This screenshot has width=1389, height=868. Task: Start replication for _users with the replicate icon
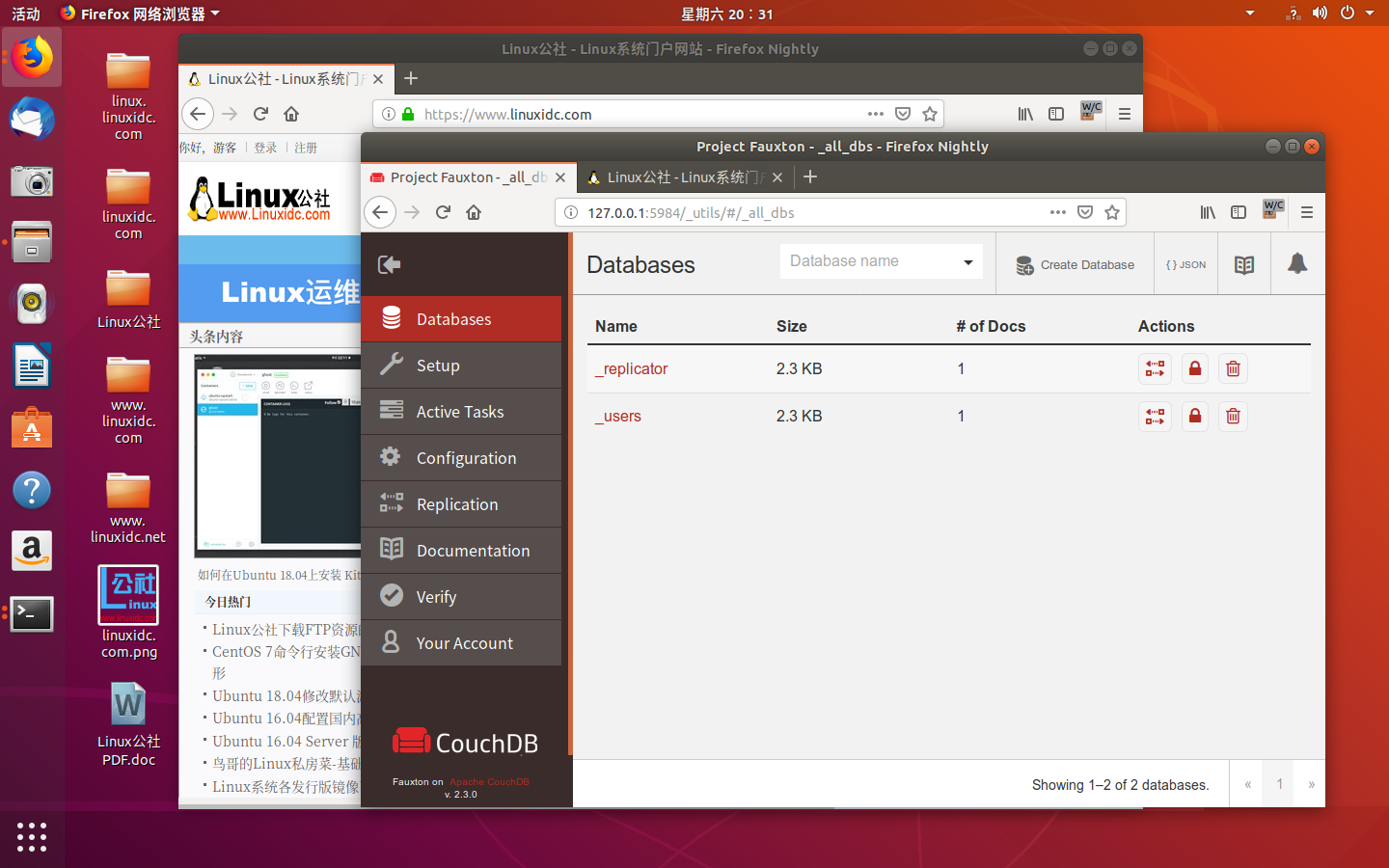[1155, 416]
